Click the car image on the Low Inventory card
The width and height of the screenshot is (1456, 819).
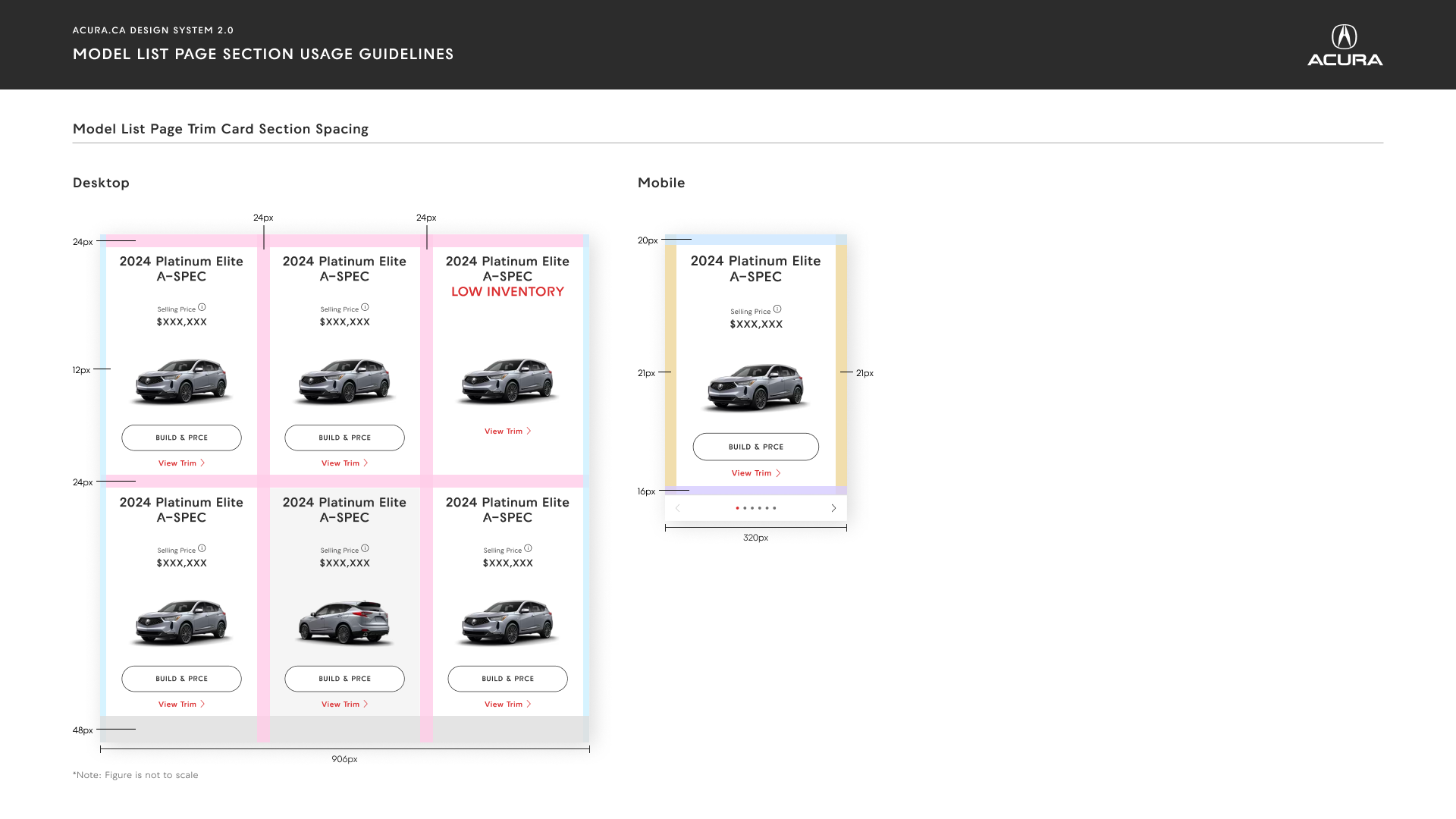click(507, 380)
